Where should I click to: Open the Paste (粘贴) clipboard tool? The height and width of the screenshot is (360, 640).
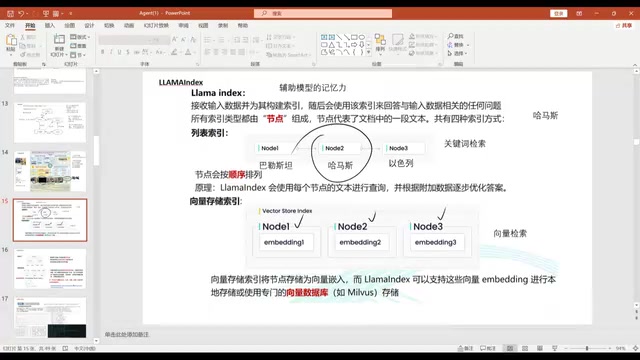[11, 44]
